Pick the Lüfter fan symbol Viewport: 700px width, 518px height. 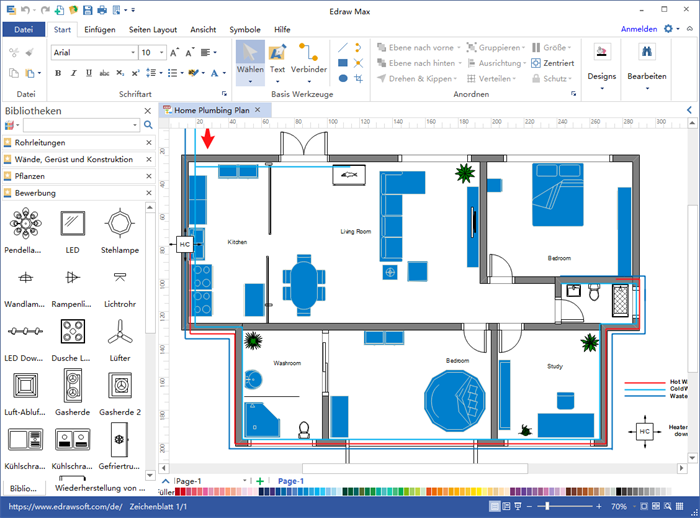(x=120, y=336)
